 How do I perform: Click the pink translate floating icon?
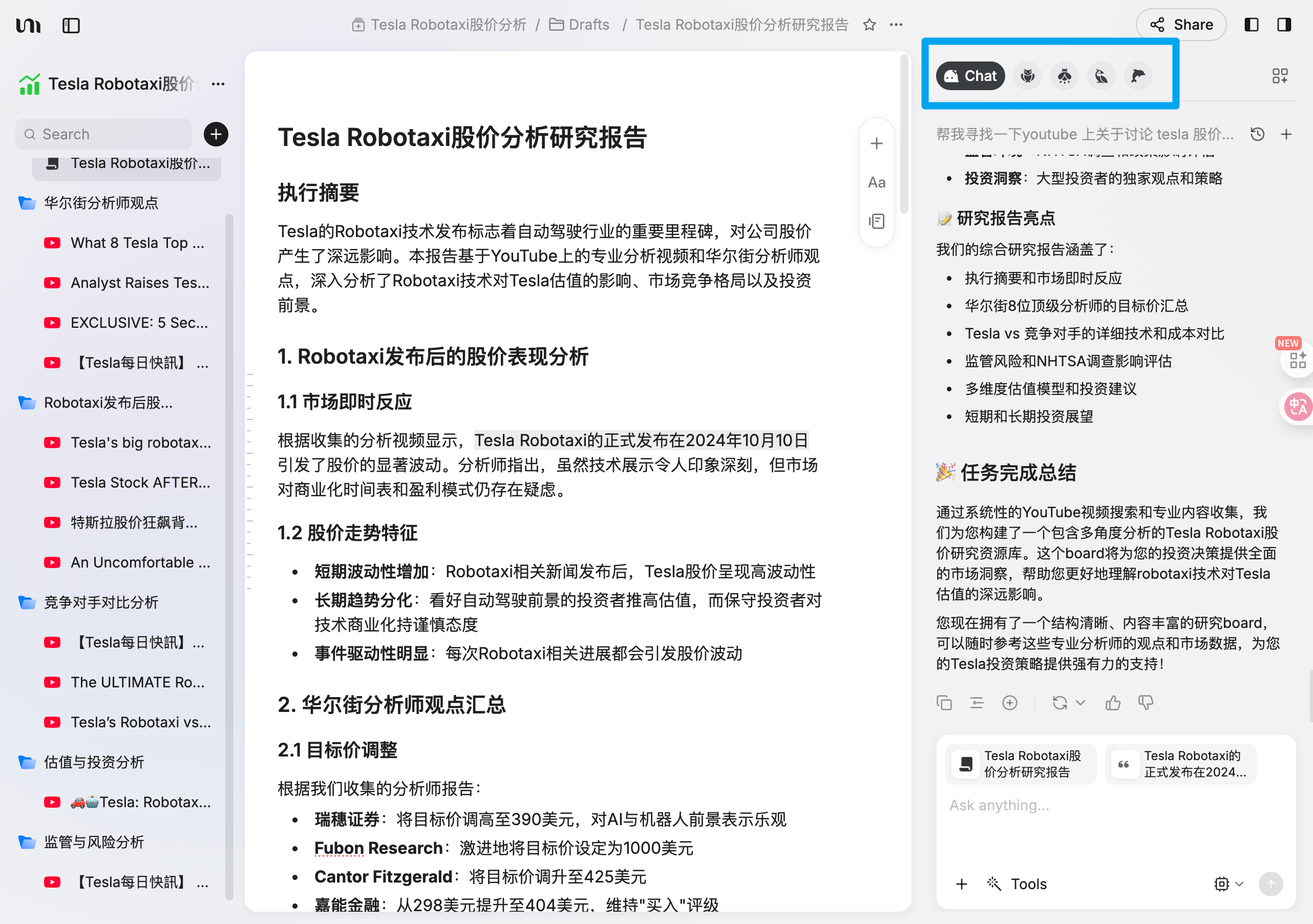pos(1297,407)
